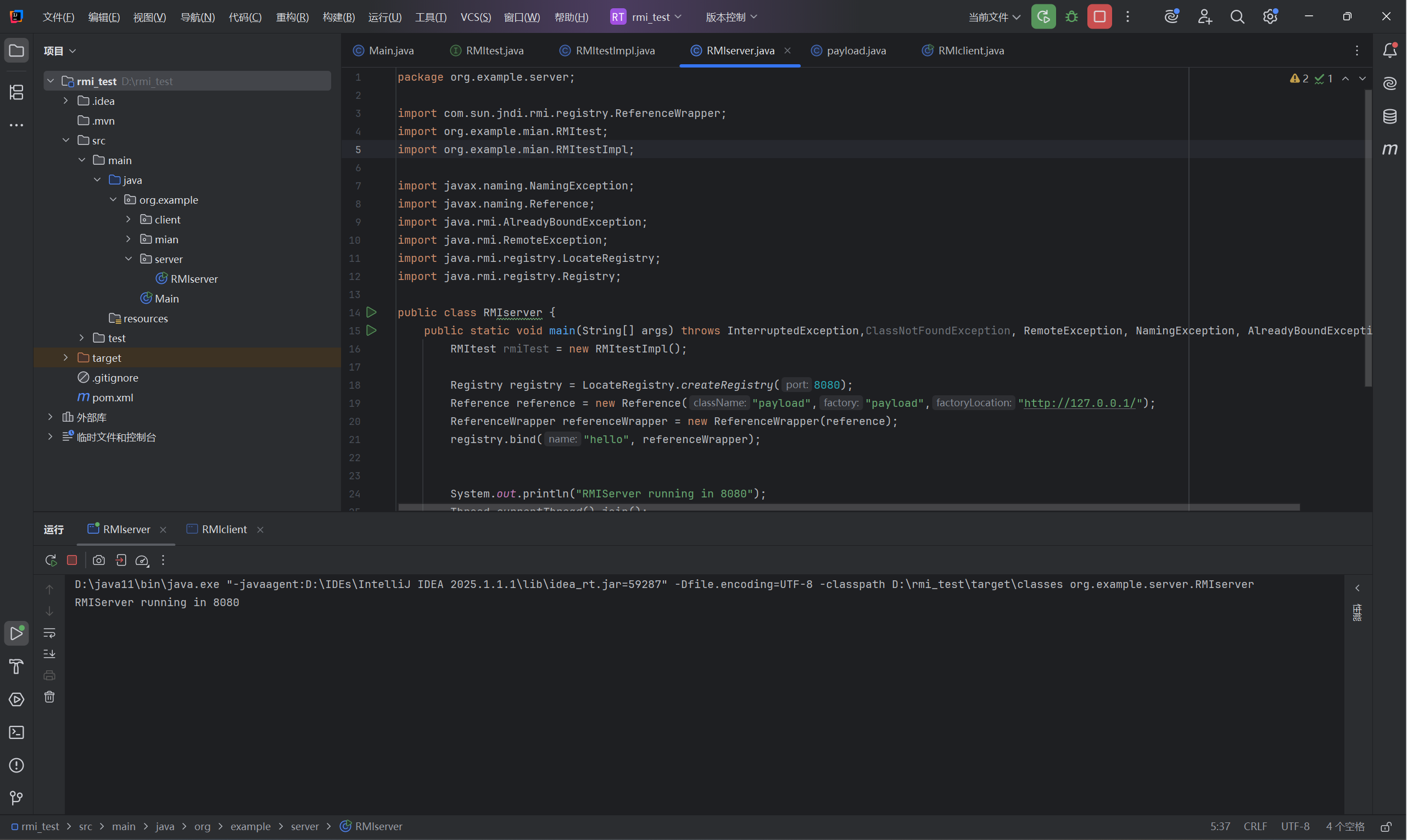The height and width of the screenshot is (840, 1407).
Task: Open the Maven tool window
Action: pyautogui.click(x=1389, y=149)
